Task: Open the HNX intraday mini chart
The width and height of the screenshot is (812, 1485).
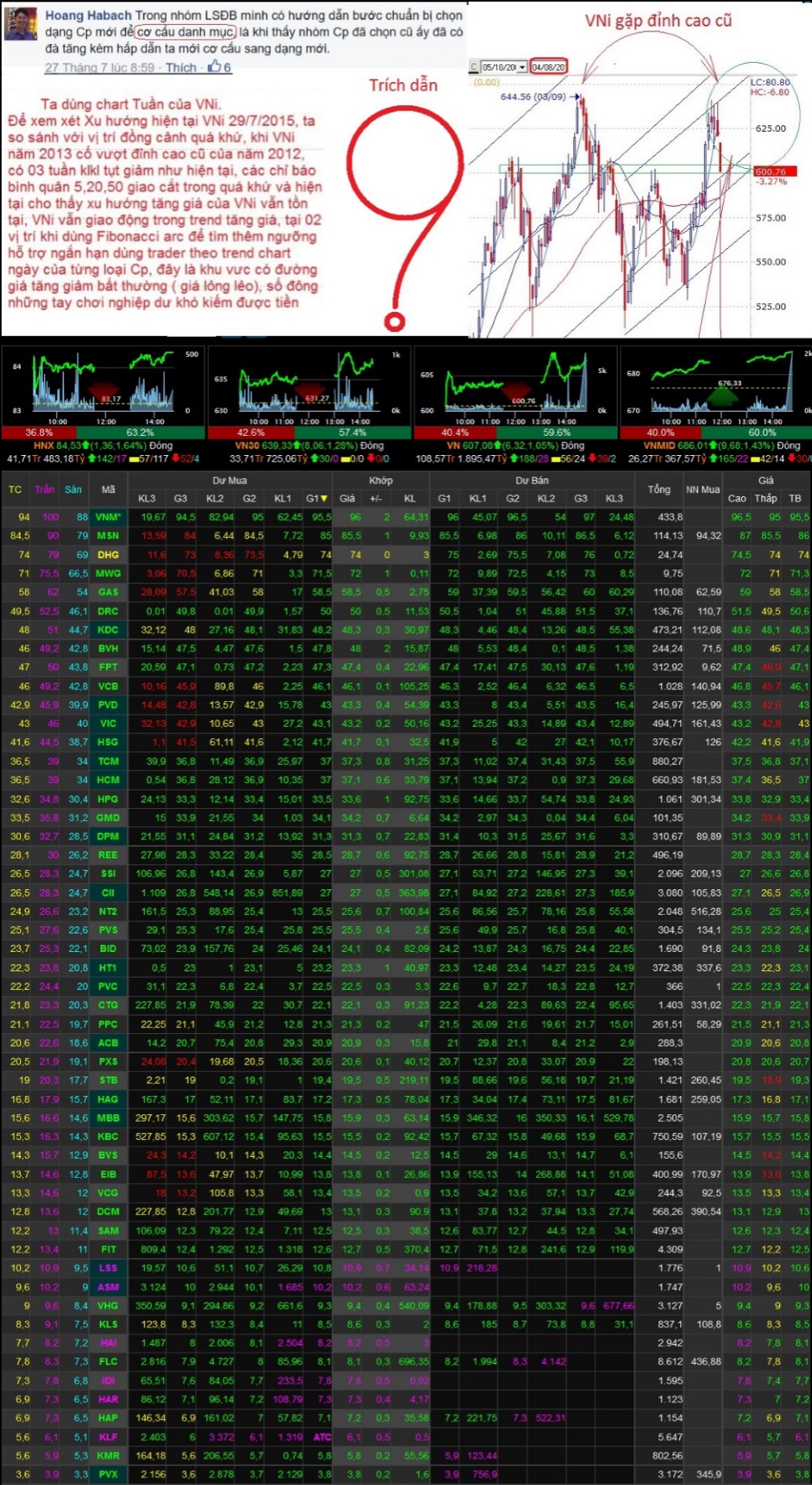Action: point(103,387)
